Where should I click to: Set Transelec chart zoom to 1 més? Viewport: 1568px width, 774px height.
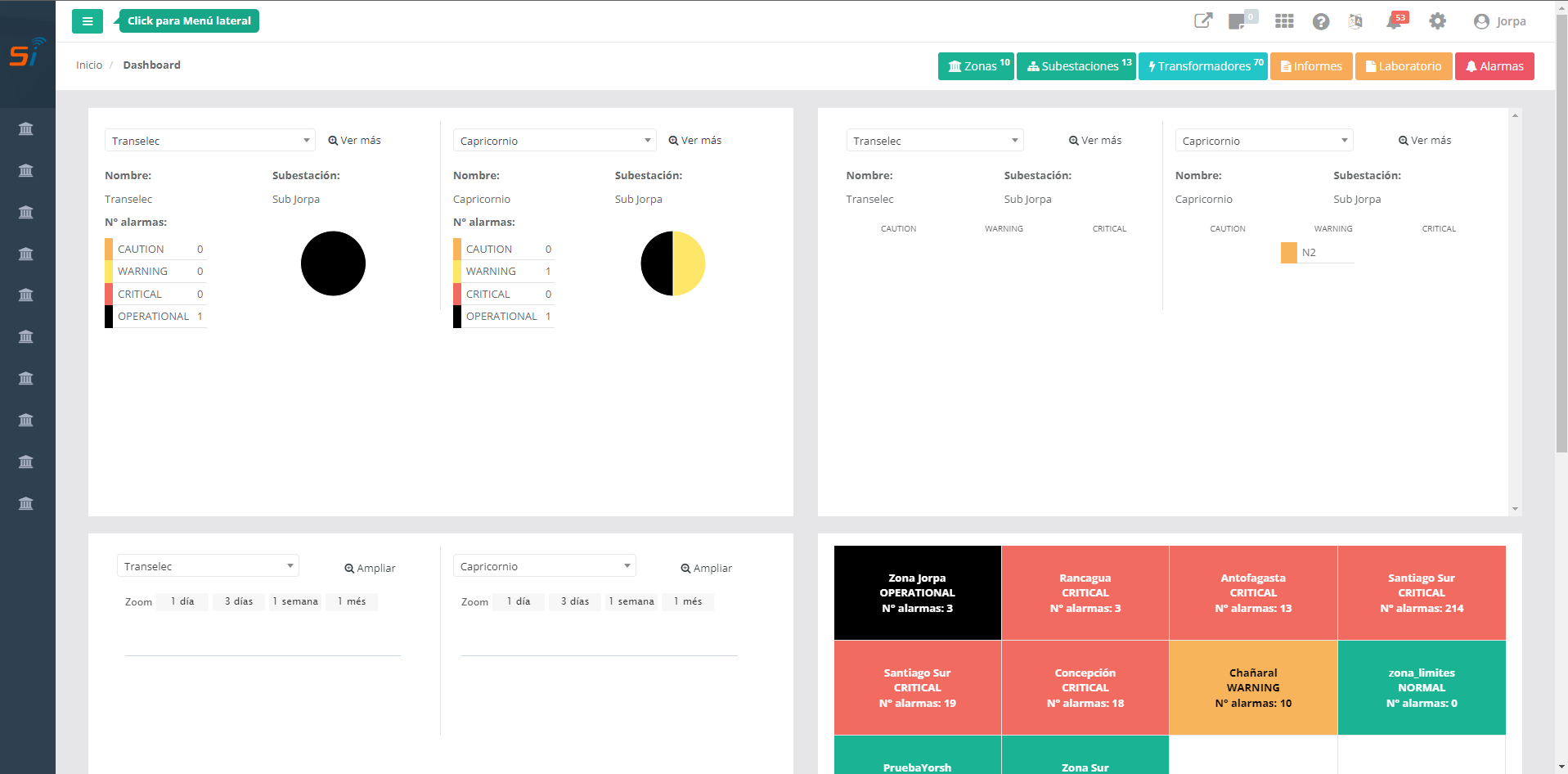click(352, 601)
